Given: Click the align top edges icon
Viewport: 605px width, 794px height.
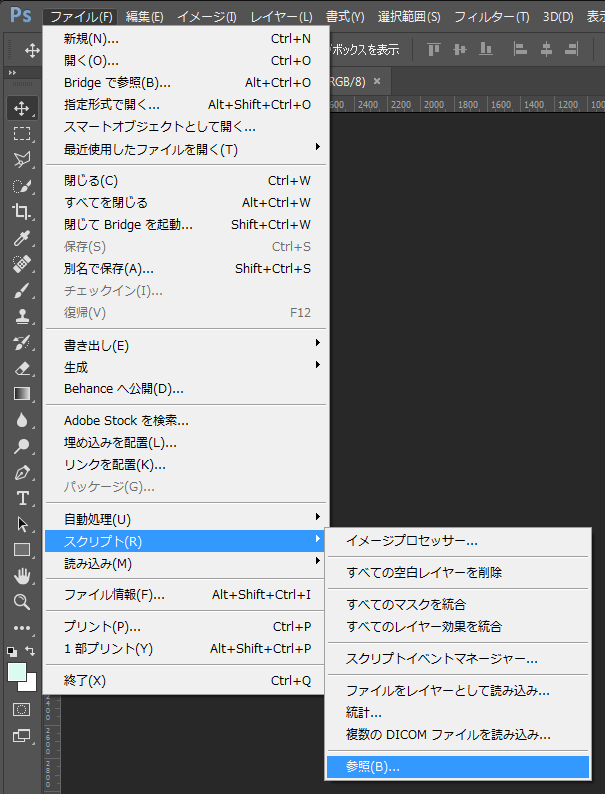Looking at the screenshot, I should (x=434, y=49).
